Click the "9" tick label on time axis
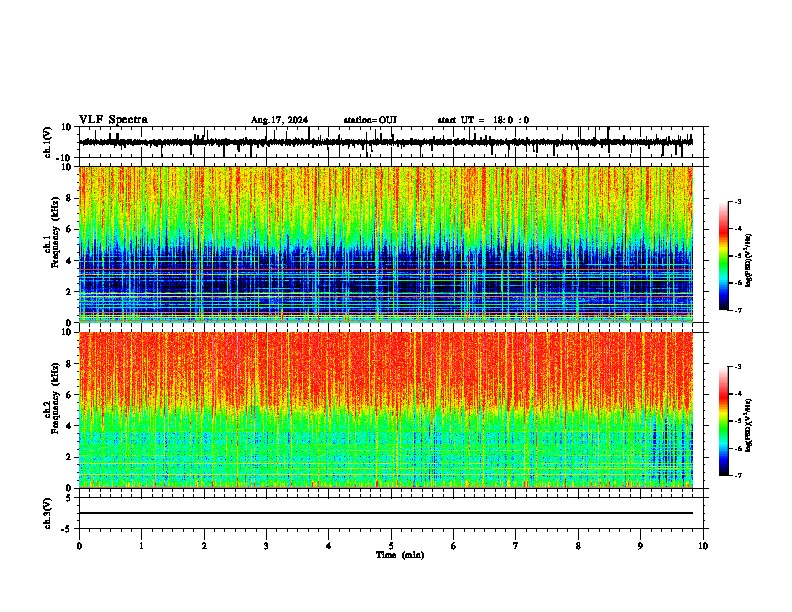The height and width of the screenshot is (612, 792). pos(640,546)
